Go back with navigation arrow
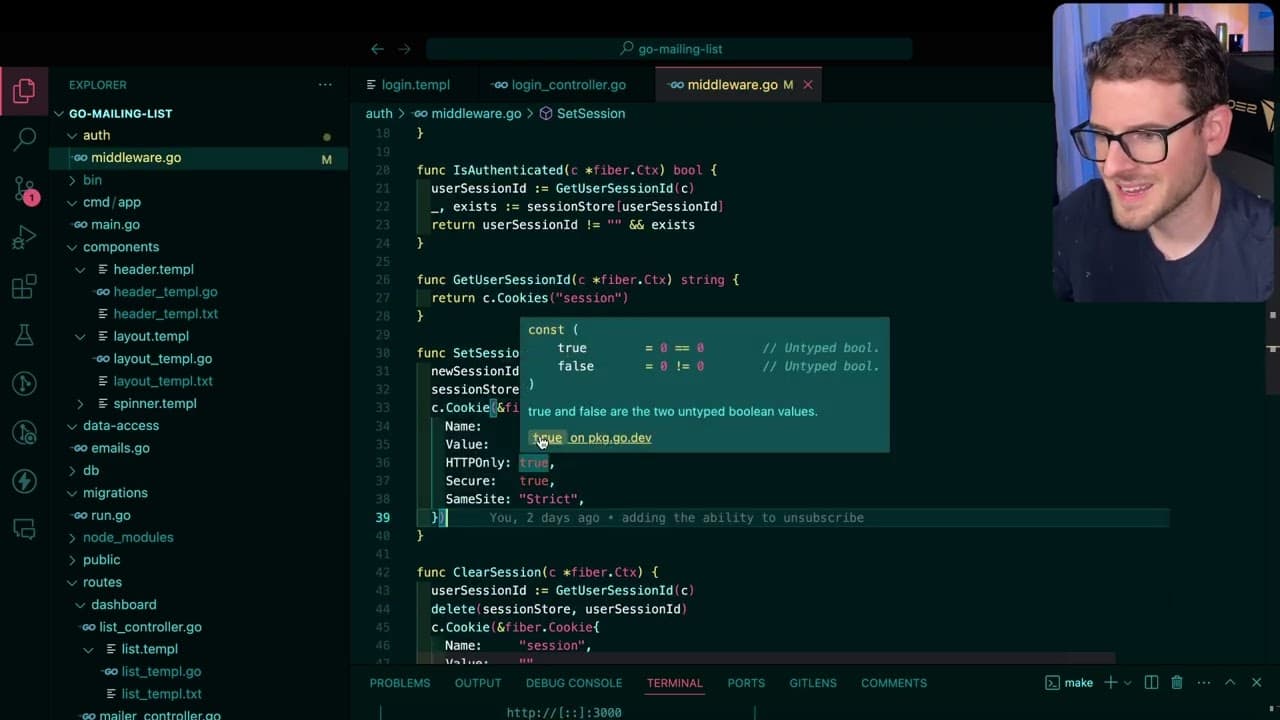 [377, 49]
